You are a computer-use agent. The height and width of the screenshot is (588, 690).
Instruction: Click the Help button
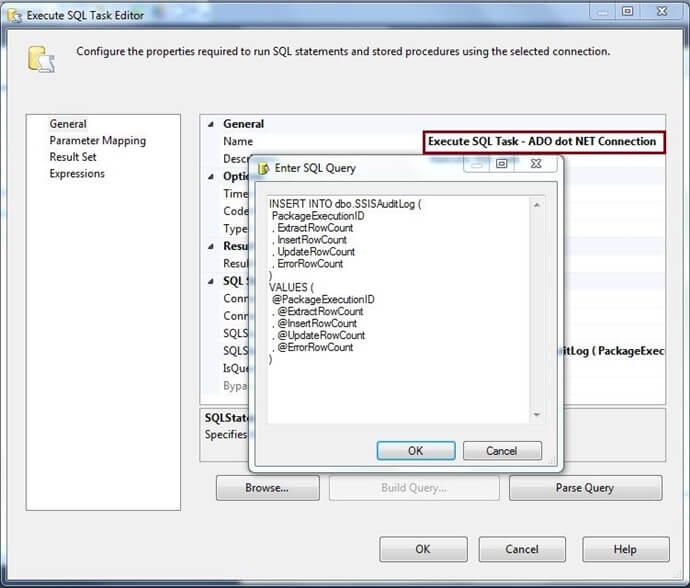tap(626, 549)
